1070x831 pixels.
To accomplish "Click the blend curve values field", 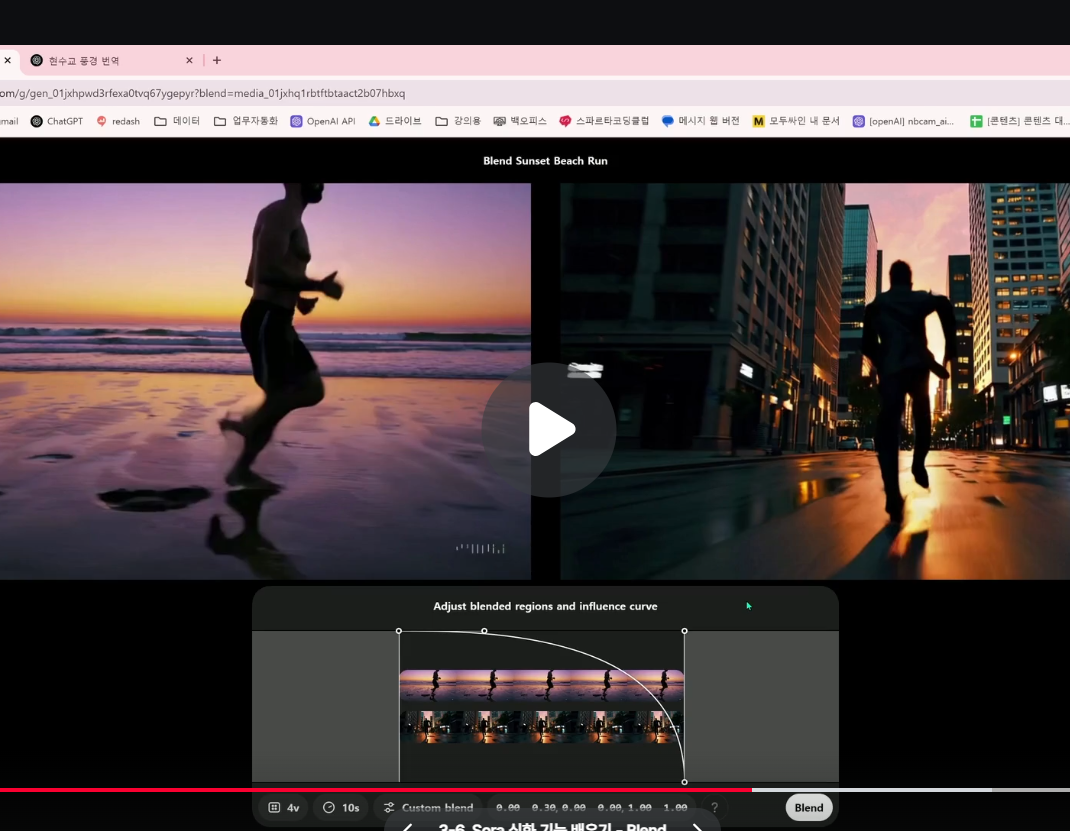I will (x=591, y=808).
